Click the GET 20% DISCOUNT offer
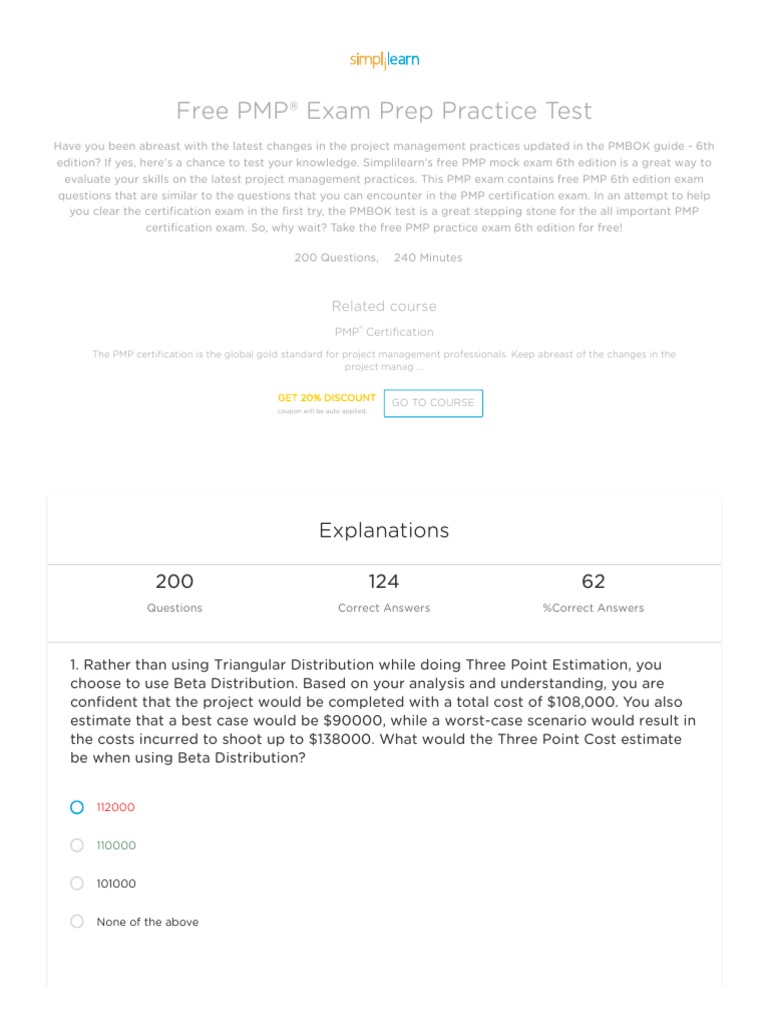768x1024 pixels. [326, 397]
